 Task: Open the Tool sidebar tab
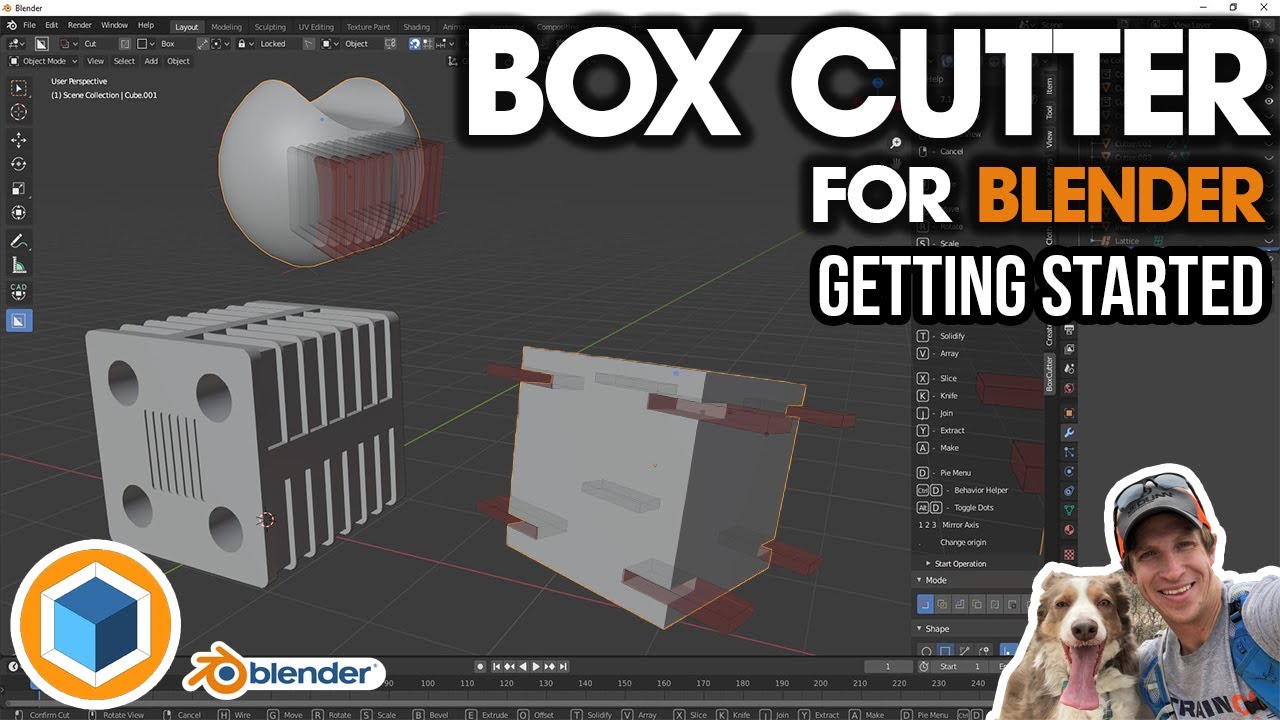tap(1050, 113)
